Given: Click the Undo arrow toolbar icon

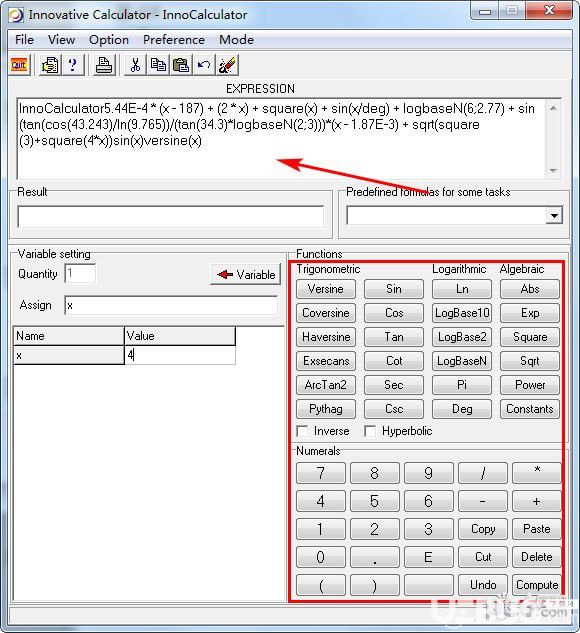Looking at the screenshot, I should (x=204, y=65).
